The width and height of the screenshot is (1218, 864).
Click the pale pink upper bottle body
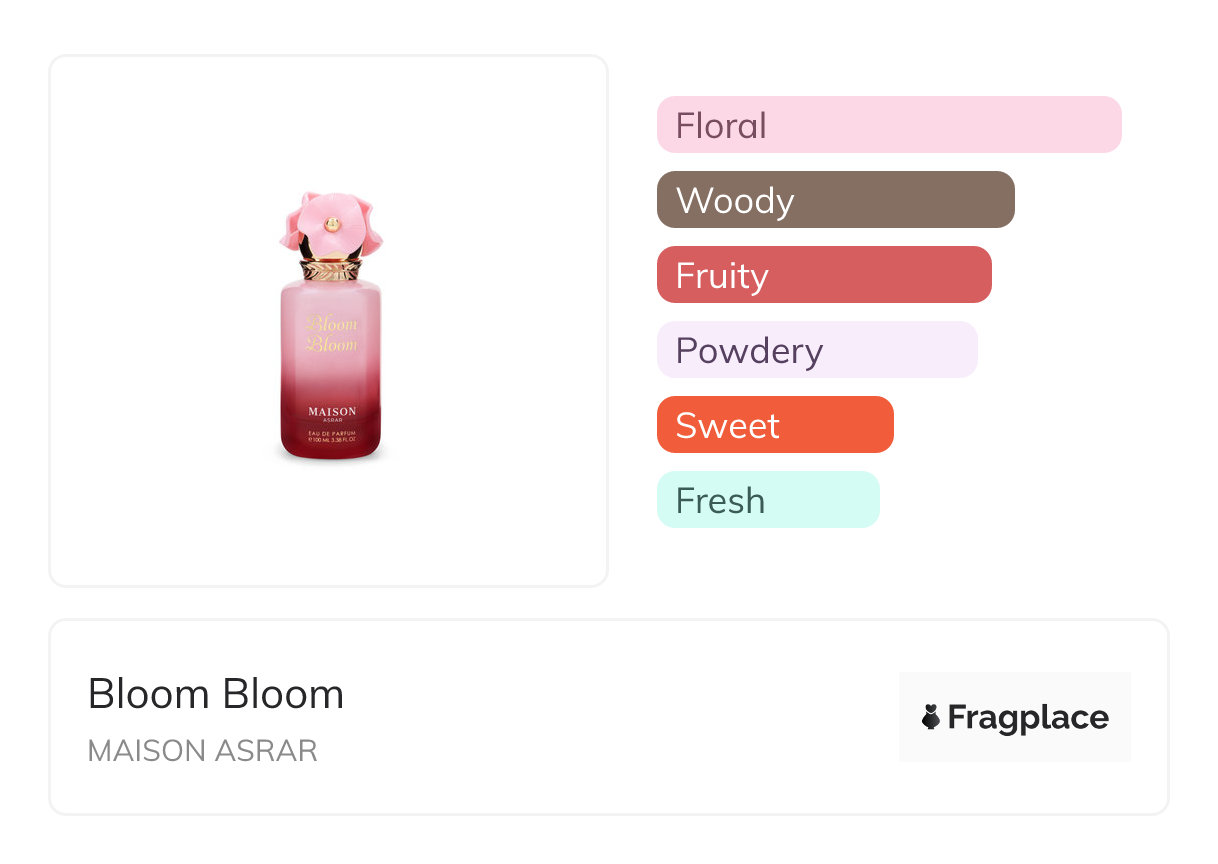coord(331,300)
